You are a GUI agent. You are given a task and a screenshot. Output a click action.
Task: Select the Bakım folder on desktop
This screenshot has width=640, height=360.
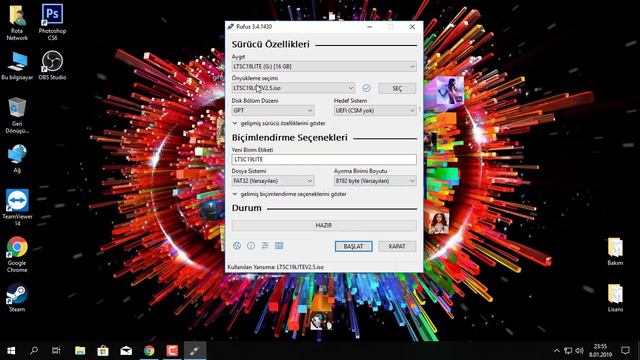(615, 252)
